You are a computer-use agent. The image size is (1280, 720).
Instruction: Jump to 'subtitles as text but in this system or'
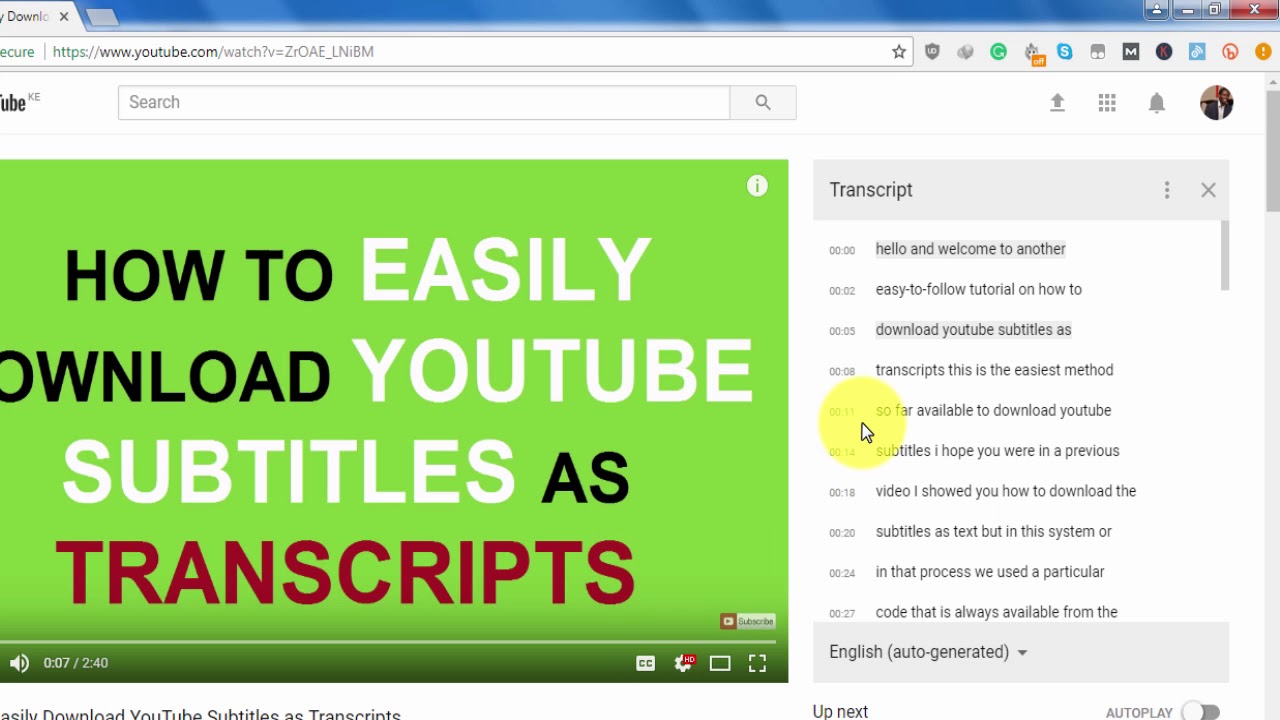point(994,532)
